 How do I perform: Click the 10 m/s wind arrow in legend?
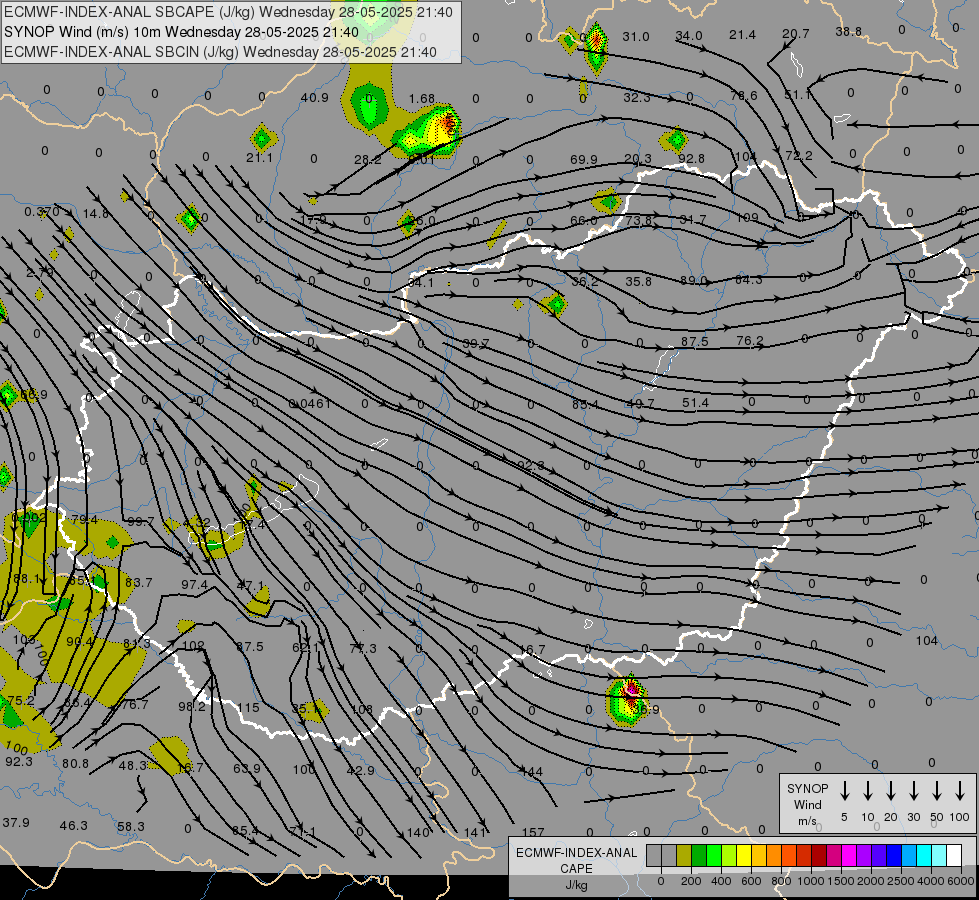(867, 790)
